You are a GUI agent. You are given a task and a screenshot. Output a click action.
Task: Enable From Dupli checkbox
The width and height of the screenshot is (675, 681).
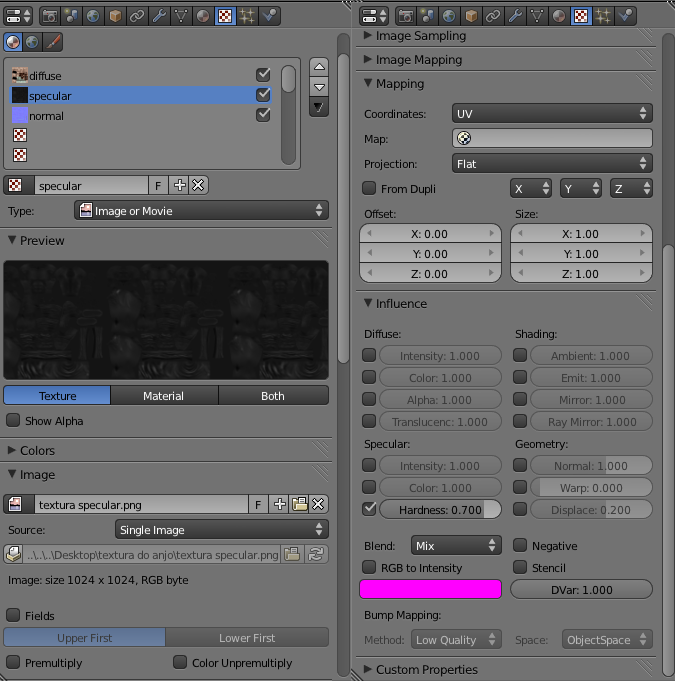(x=369, y=188)
